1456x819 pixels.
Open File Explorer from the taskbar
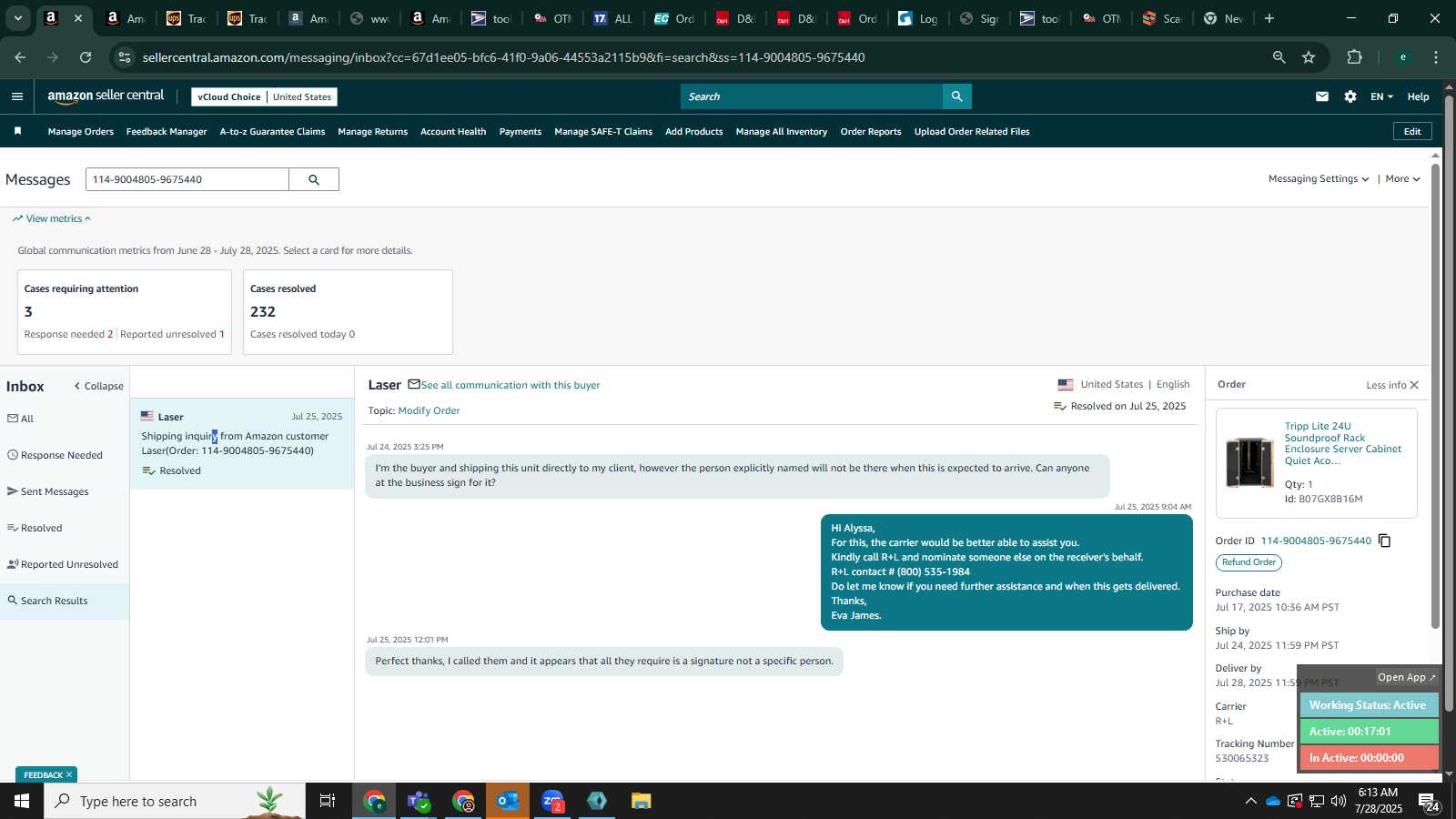point(642,801)
